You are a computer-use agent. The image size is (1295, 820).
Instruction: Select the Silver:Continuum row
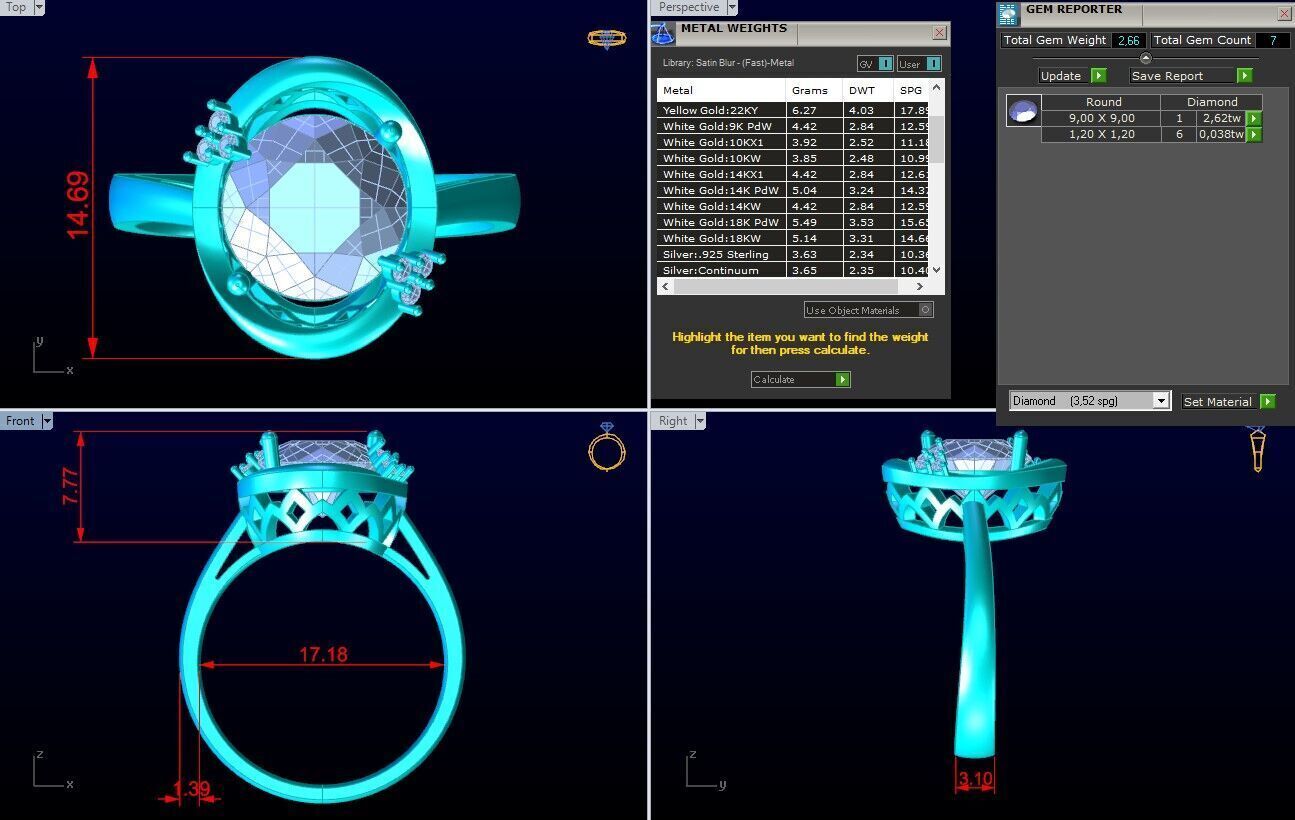(x=792, y=270)
